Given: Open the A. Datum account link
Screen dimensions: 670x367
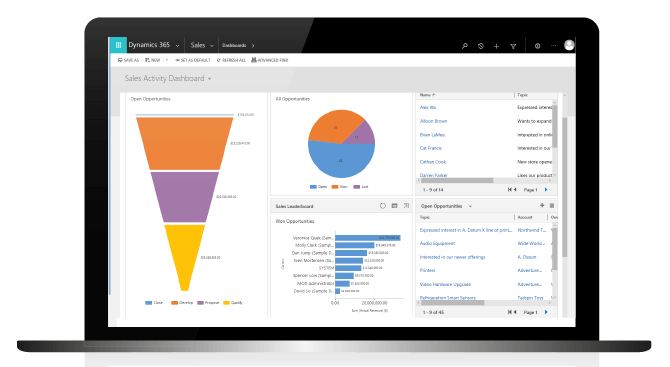Looking at the screenshot, I should coord(526,257).
